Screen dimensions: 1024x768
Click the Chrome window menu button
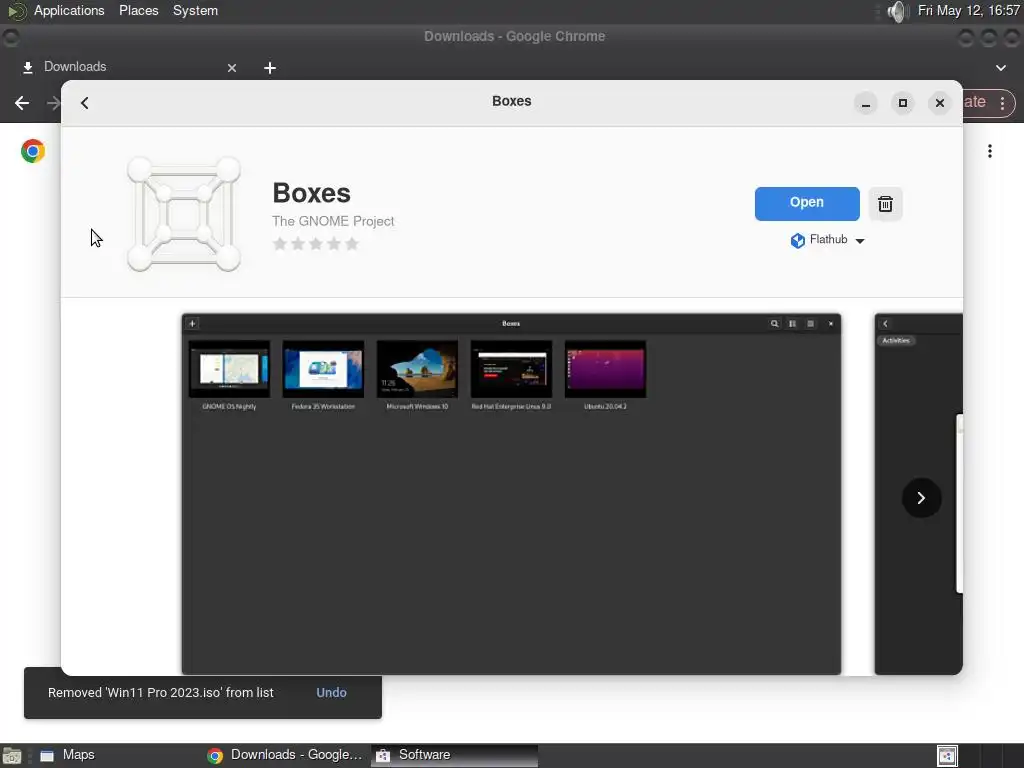(10, 38)
